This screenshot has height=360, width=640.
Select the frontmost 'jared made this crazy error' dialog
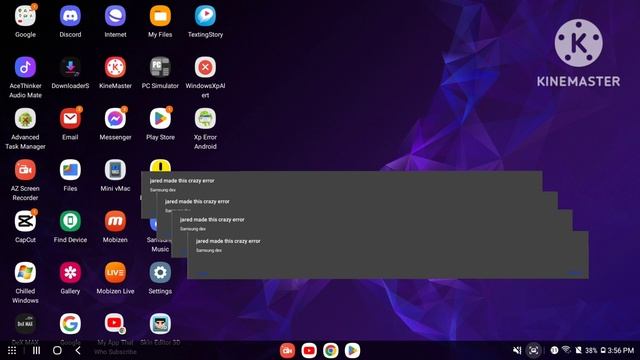point(388,255)
